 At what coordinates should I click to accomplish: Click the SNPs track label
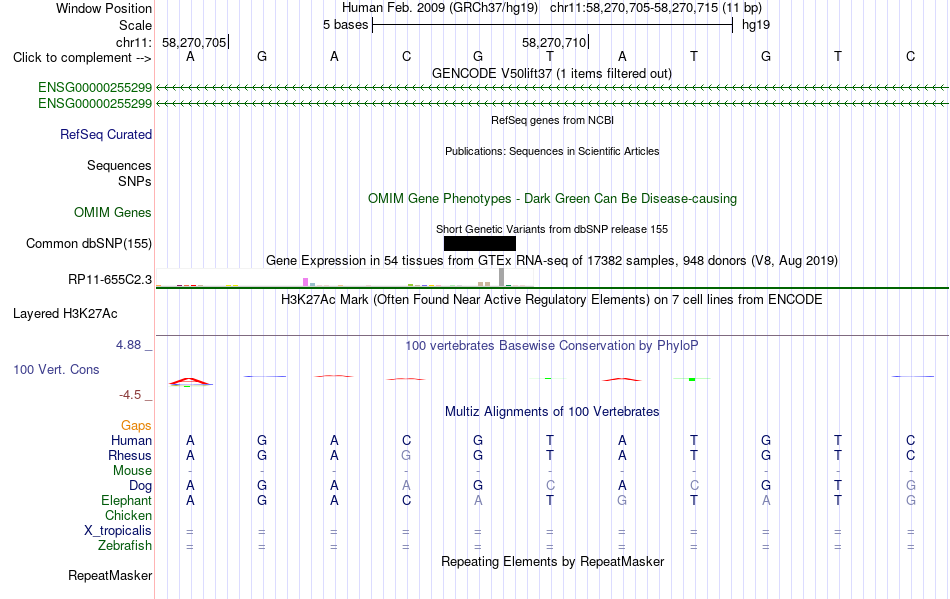pos(135,181)
